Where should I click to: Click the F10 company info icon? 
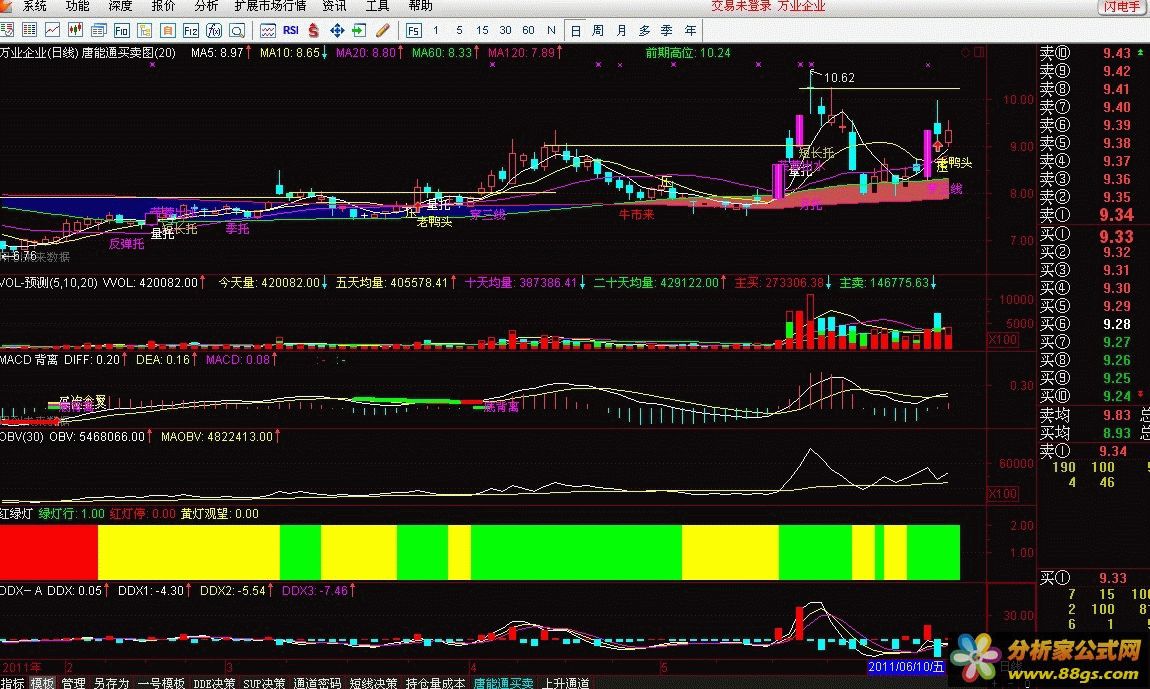click(x=122, y=30)
